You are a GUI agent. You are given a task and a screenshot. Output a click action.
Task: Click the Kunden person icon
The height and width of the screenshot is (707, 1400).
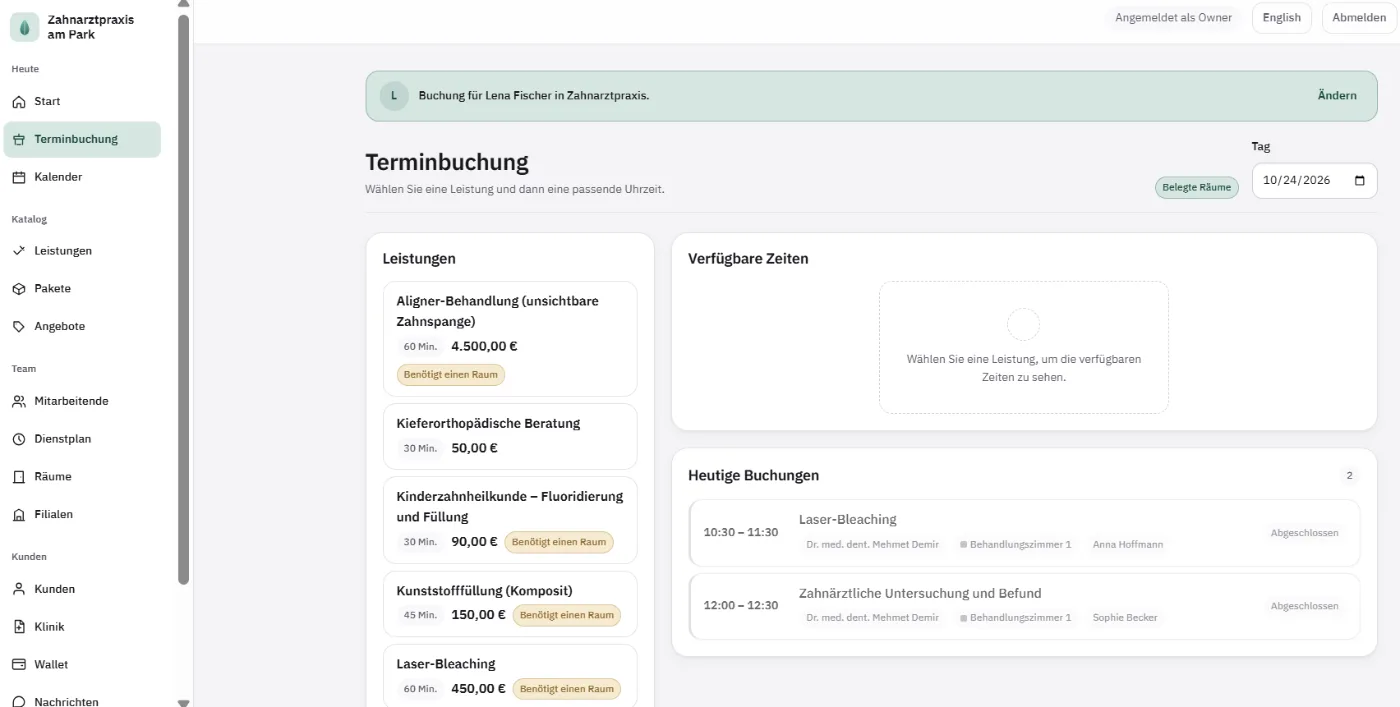point(19,589)
